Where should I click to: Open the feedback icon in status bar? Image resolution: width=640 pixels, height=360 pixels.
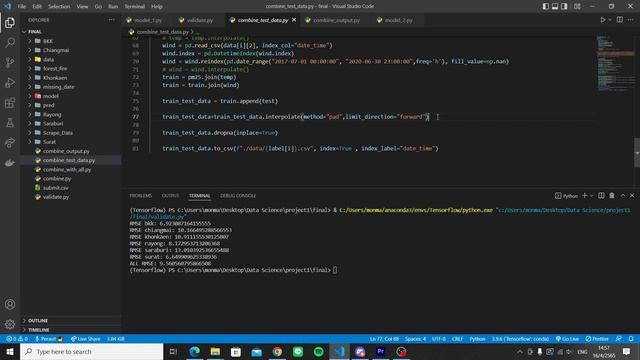pyautogui.click(x=619, y=339)
